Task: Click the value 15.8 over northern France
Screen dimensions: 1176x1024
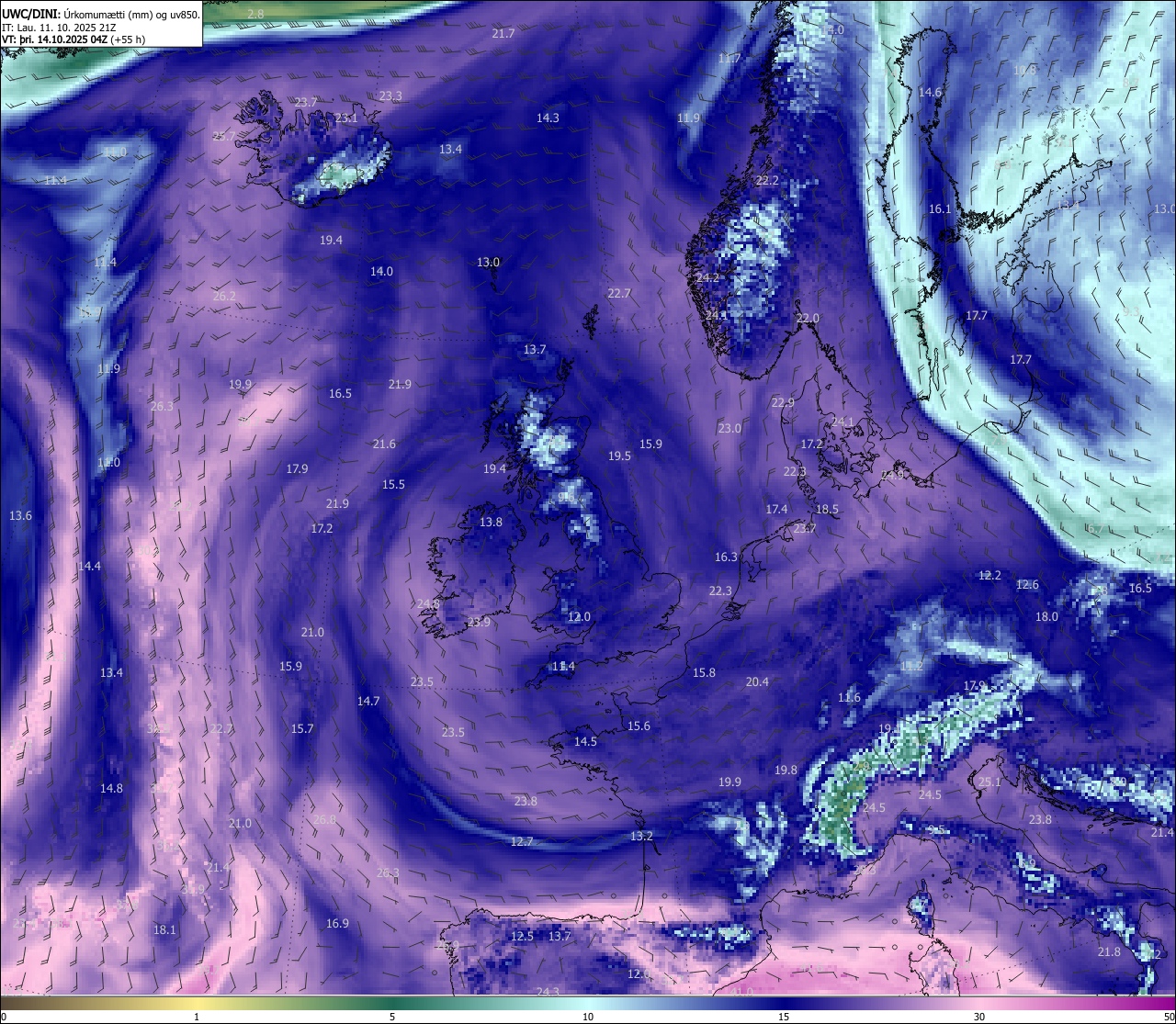Action: 704,673
